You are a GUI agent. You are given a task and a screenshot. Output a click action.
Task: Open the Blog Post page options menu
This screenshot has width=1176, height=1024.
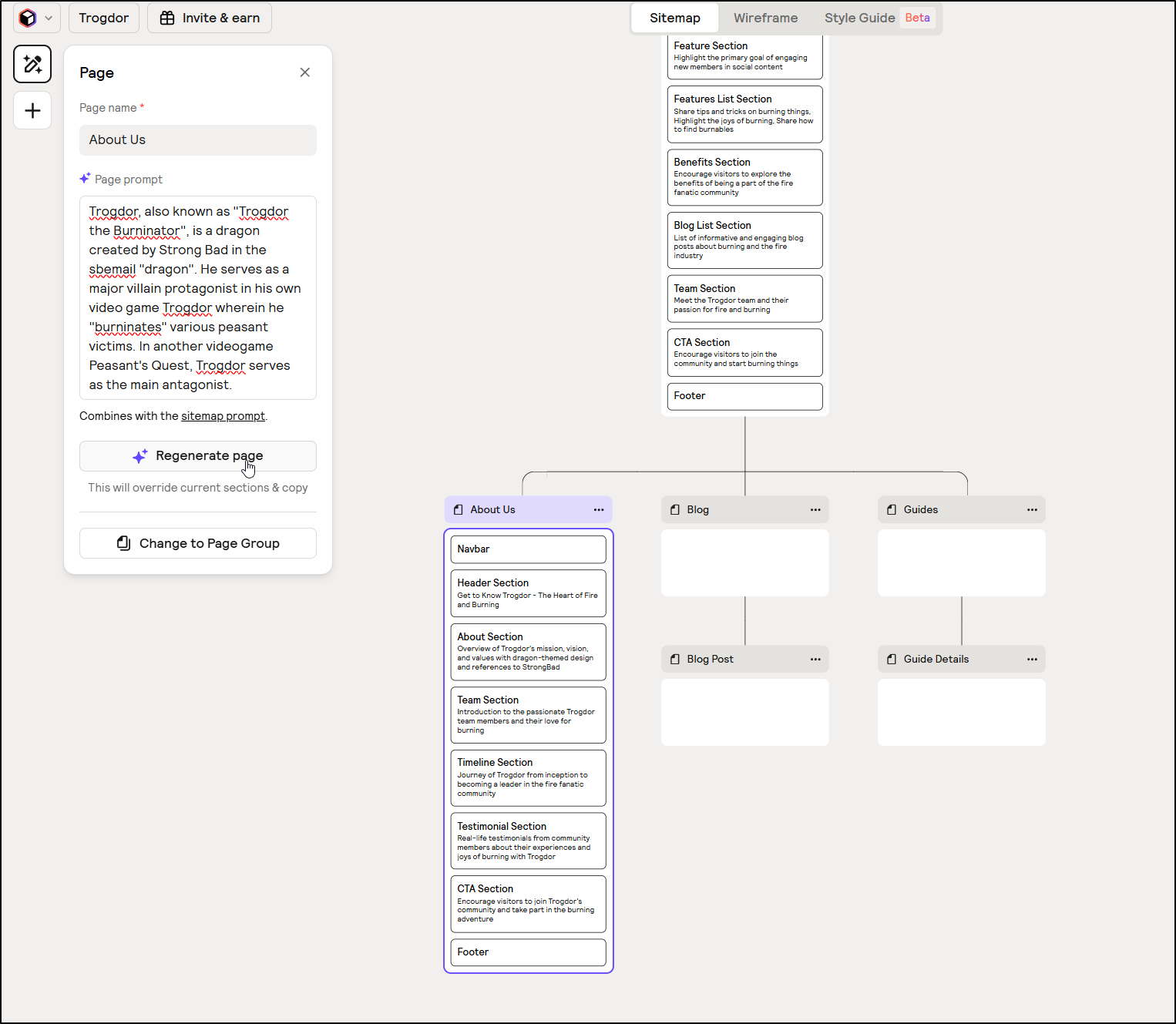click(x=815, y=660)
